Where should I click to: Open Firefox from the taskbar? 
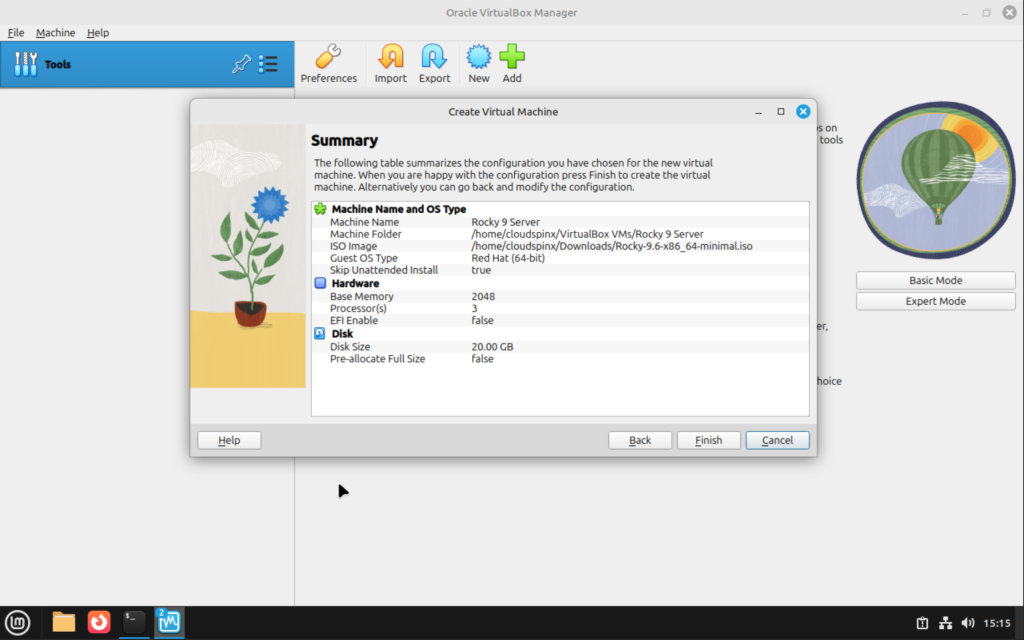[98, 621]
